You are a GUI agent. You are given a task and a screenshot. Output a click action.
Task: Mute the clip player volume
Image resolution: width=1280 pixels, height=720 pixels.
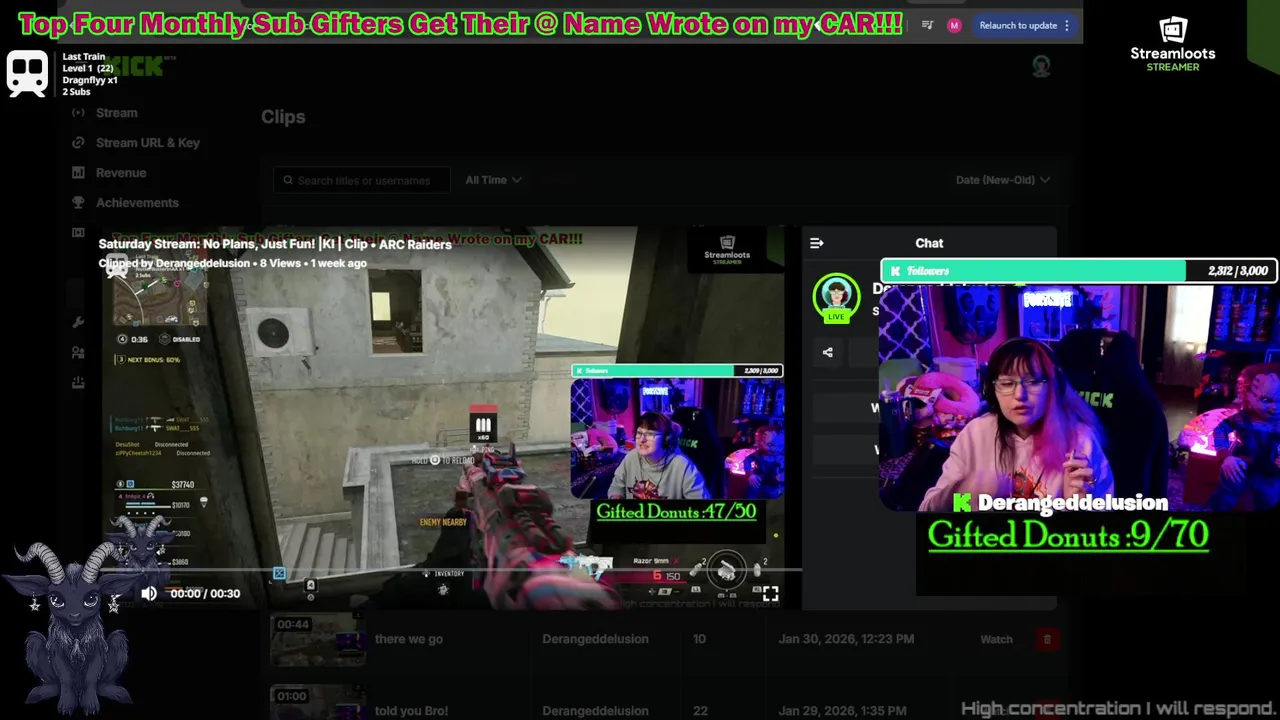click(x=149, y=593)
